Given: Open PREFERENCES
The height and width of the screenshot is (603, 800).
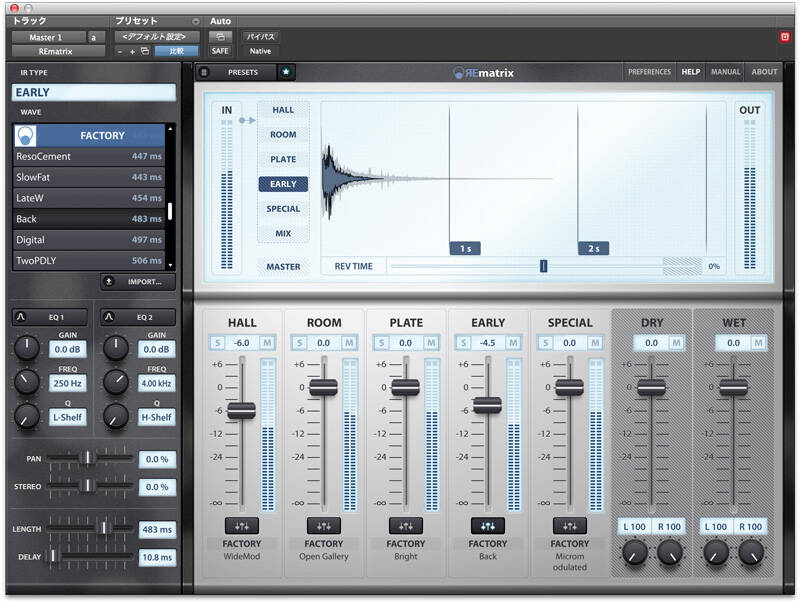Looking at the screenshot, I should click(x=649, y=72).
